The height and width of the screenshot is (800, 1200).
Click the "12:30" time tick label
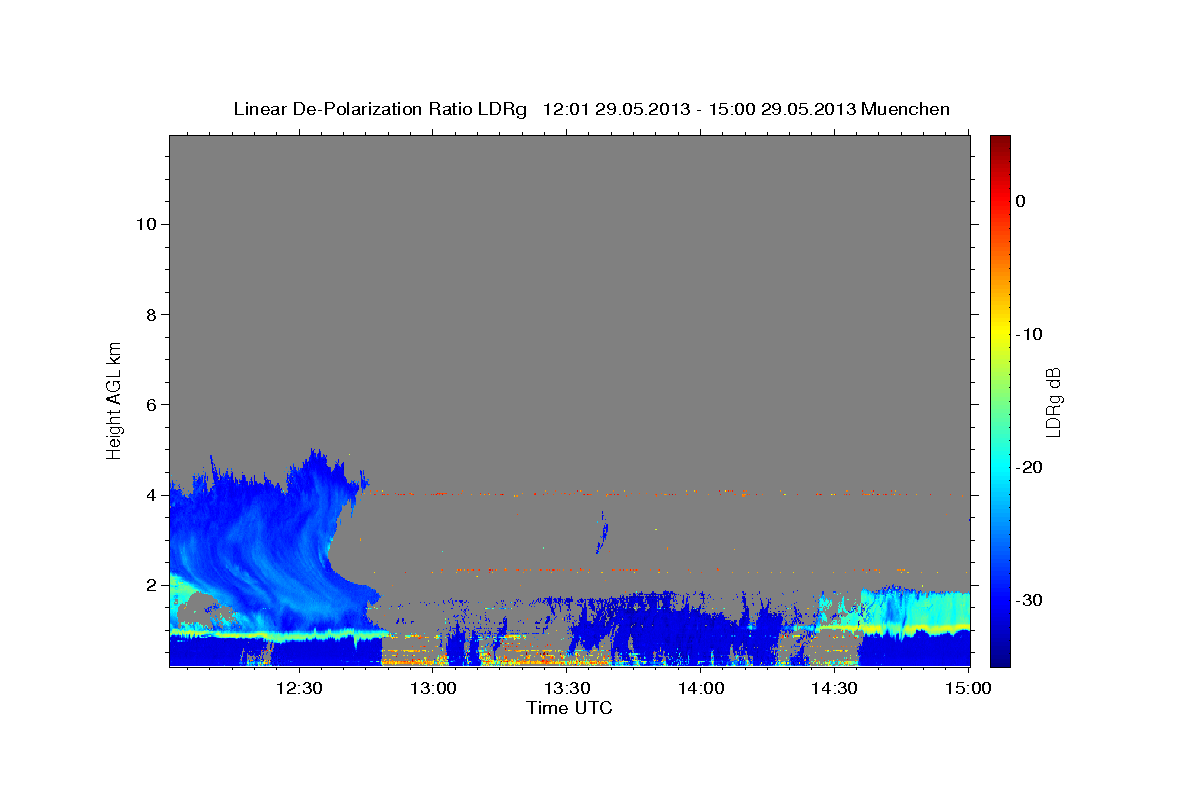tap(298, 688)
